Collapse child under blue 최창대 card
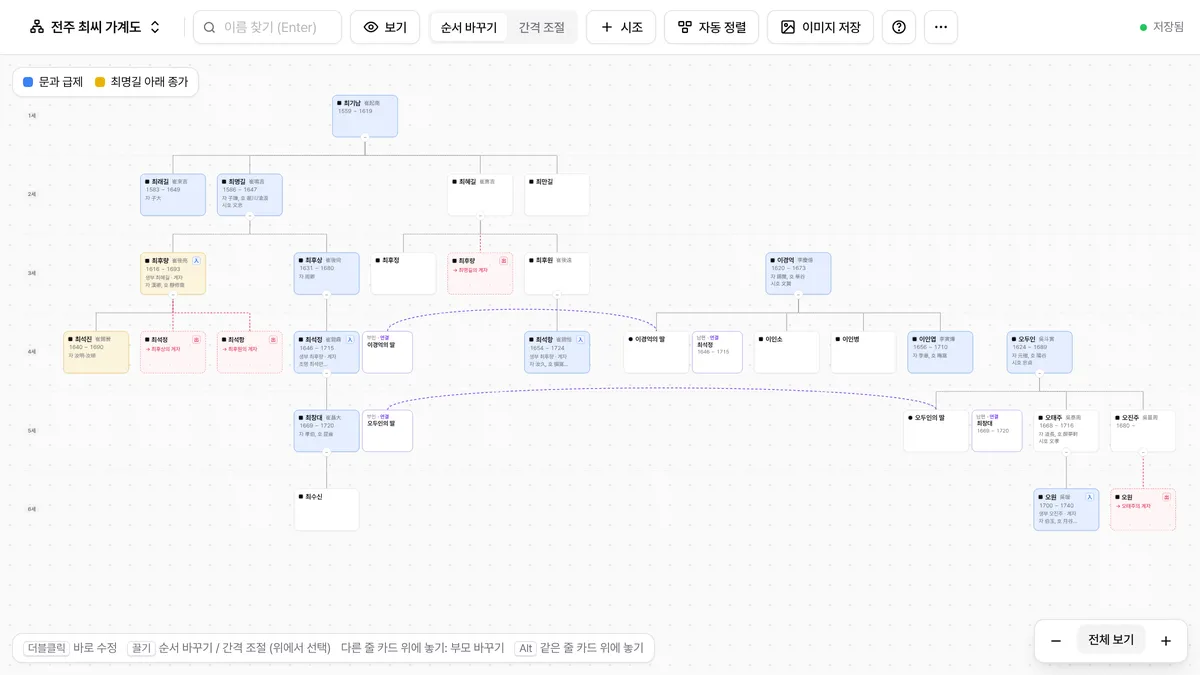This screenshot has height=675, width=1200. click(x=327, y=452)
